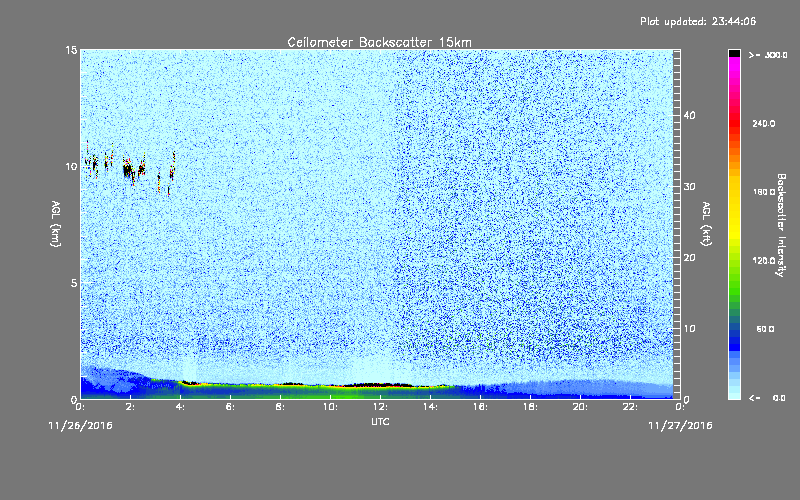
Task: Select the "60.0" colorbar label
Action: (x=765, y=329)
